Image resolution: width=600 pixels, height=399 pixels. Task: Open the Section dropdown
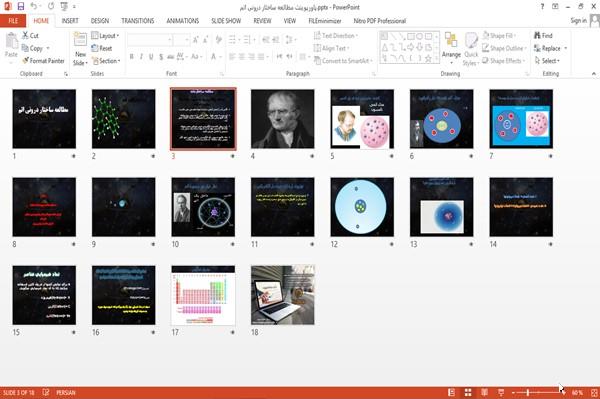click(x=106, y=61)
